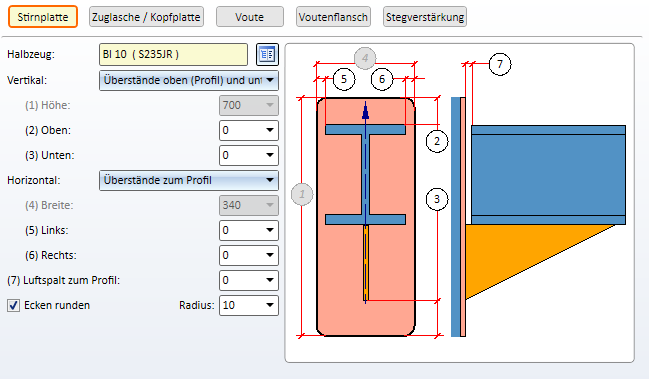Click circled marker 6 in the diagram
The image size is (649, 379).
point(382,79)
